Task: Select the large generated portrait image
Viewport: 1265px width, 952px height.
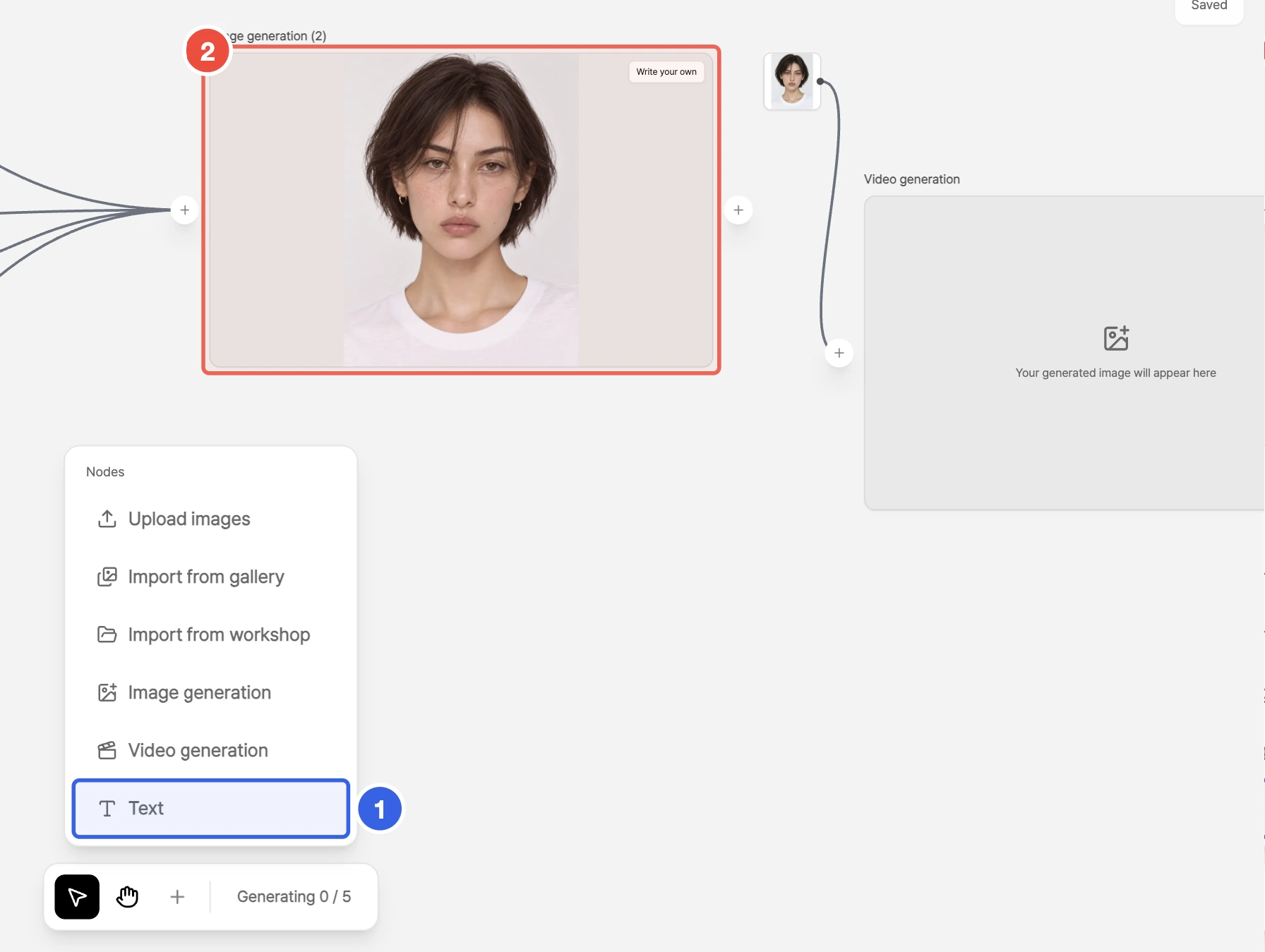Action: (x=461, y=210)
